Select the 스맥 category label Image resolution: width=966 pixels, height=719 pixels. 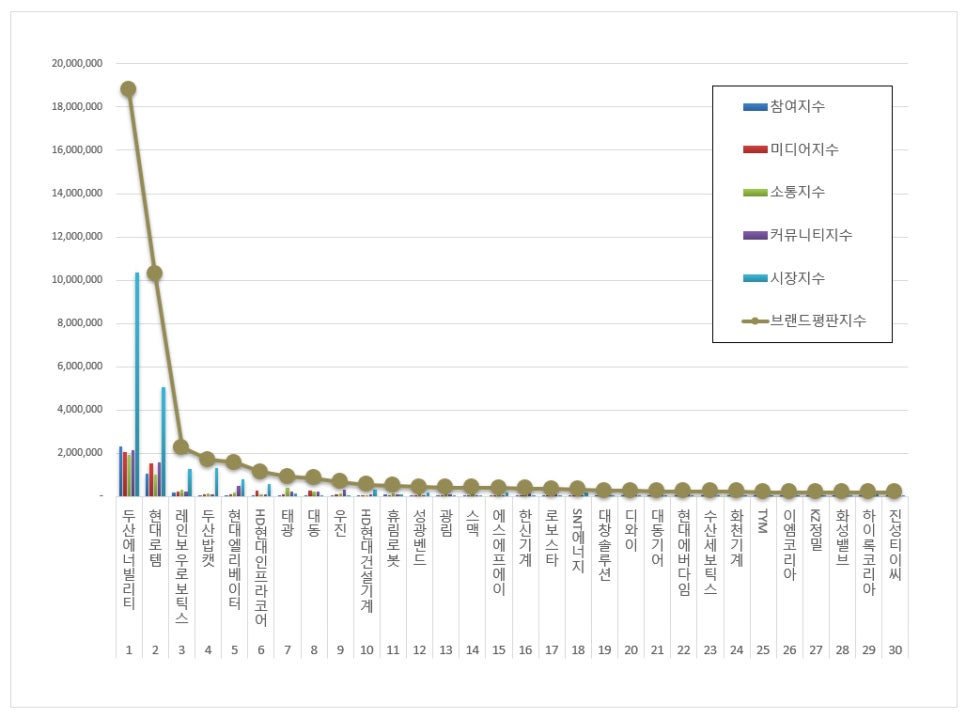point(473,523)
